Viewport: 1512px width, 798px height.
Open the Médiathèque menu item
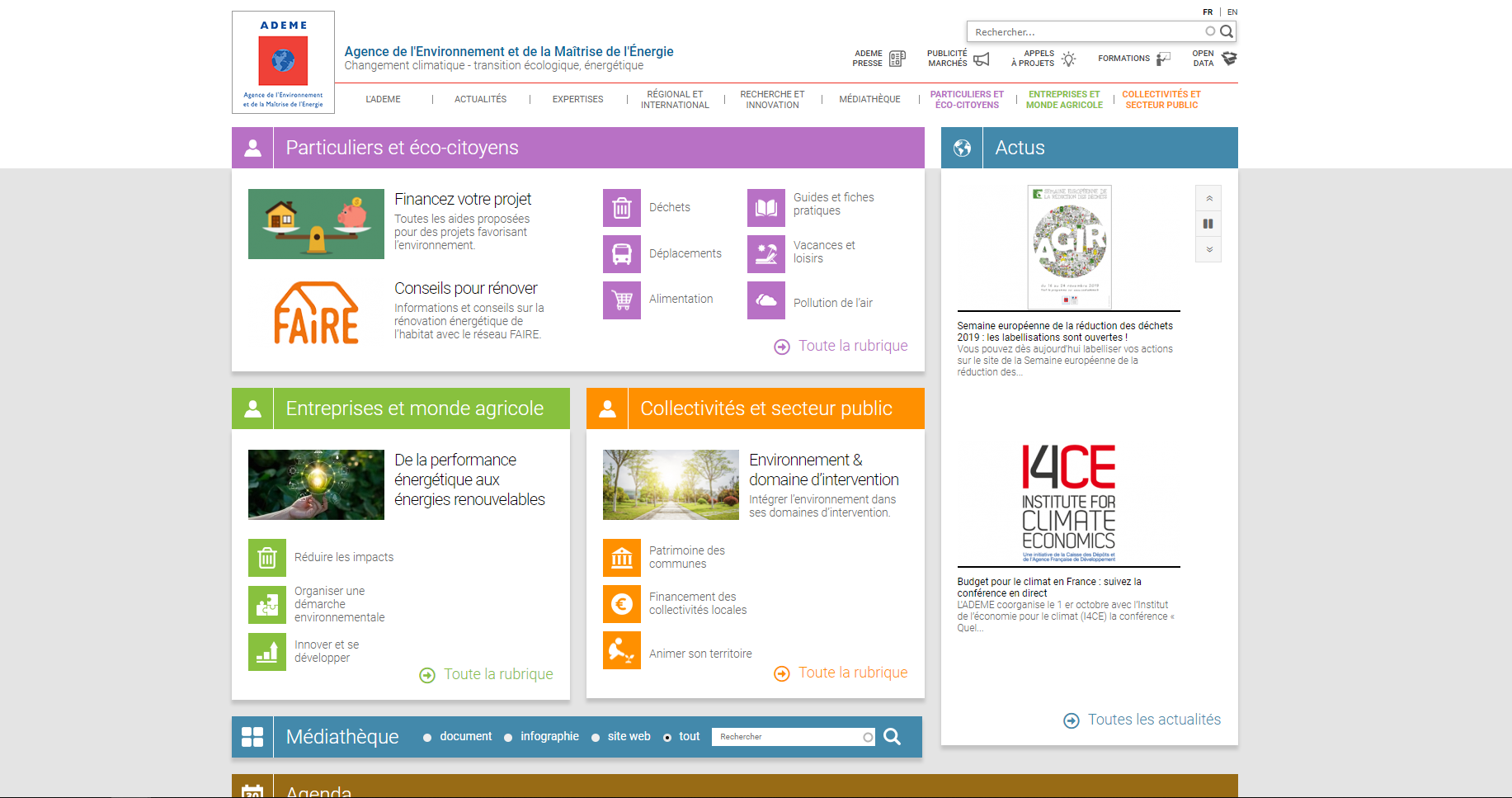869,99
